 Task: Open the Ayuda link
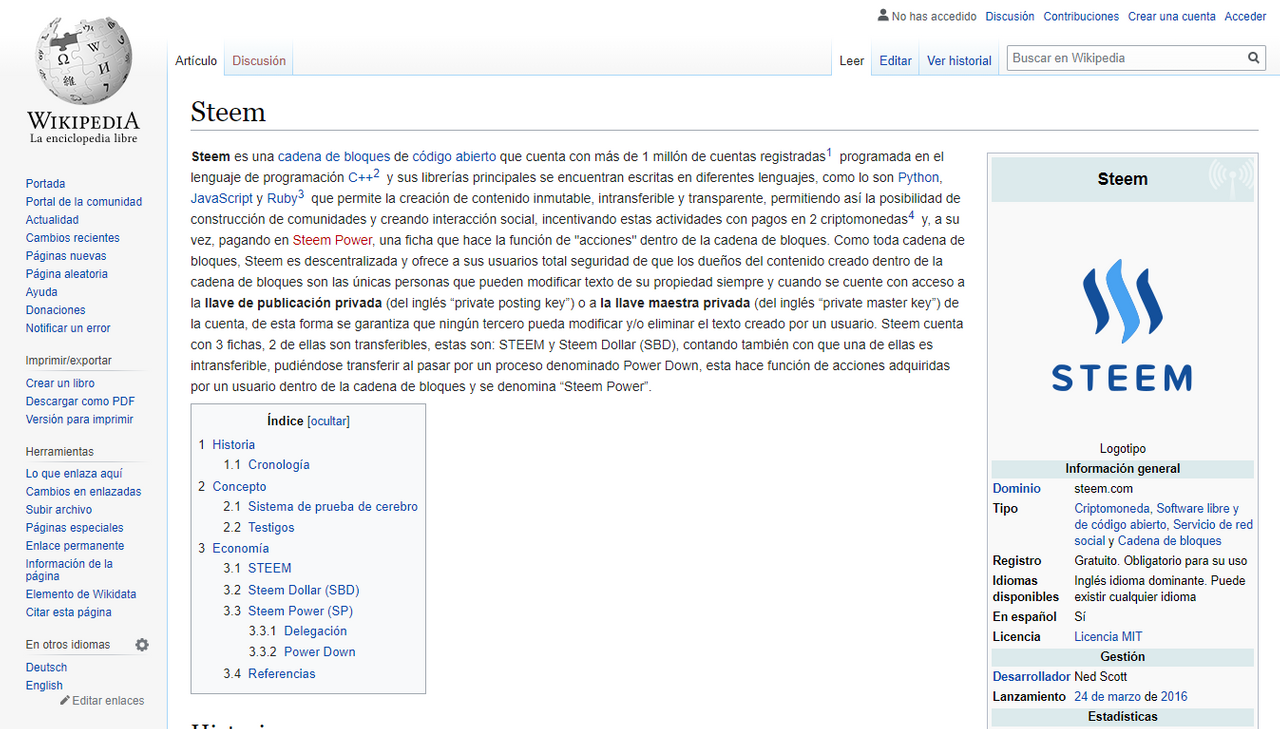click(x=42, y=292)
